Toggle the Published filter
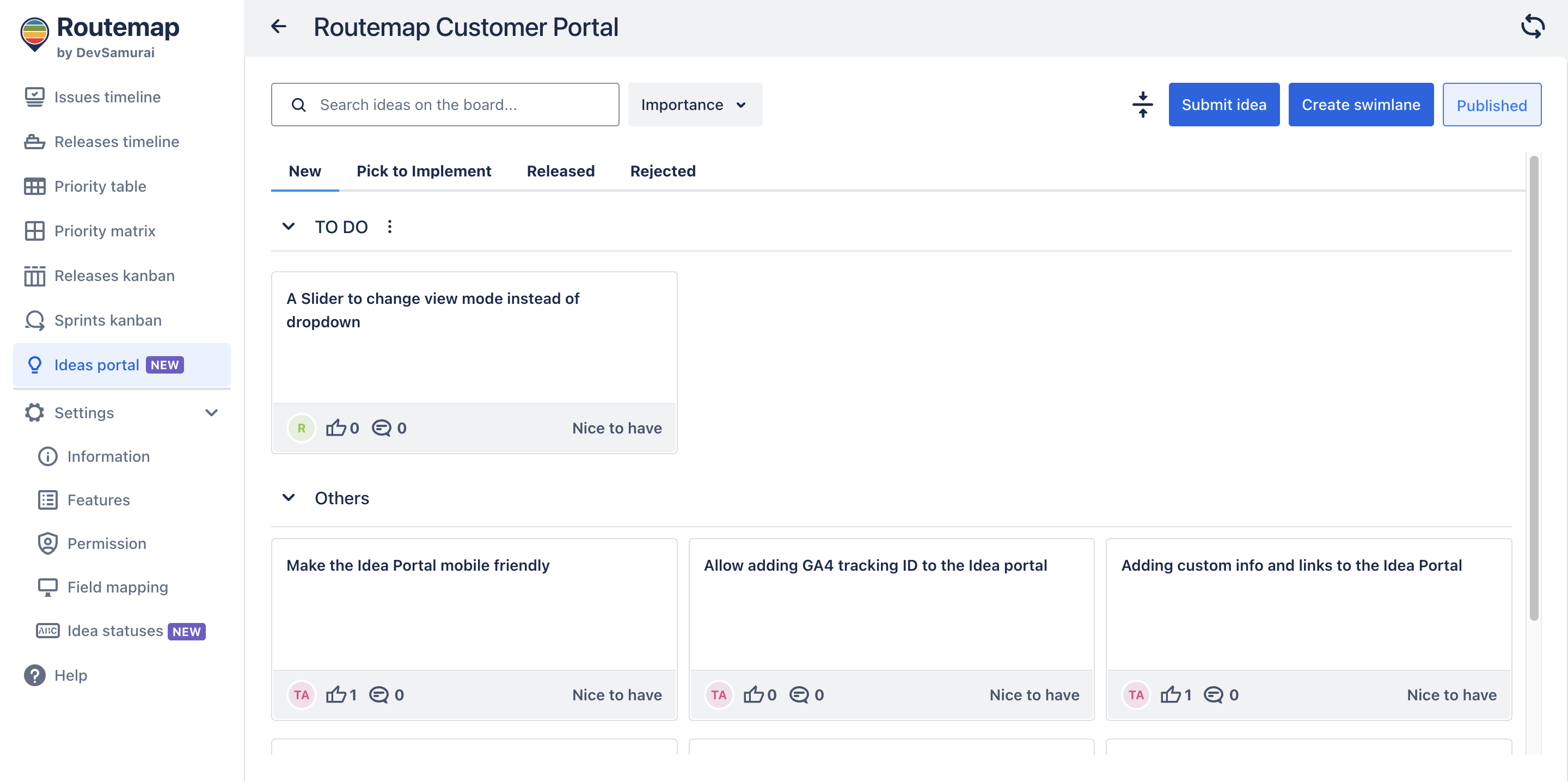Image resolution: width=1568 pixels, height=782 pixels. coord(1491,104)
